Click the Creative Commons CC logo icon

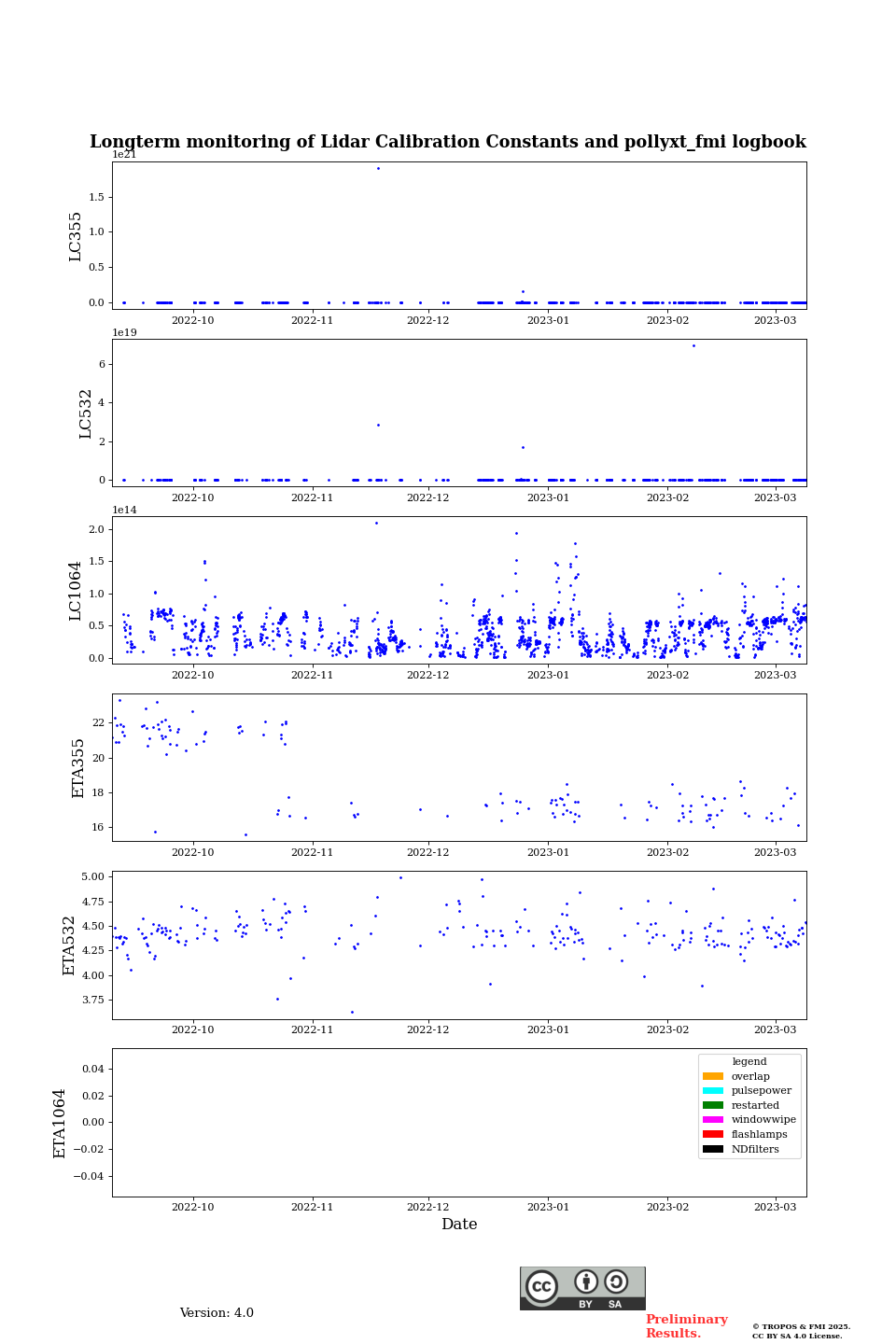541,1286
